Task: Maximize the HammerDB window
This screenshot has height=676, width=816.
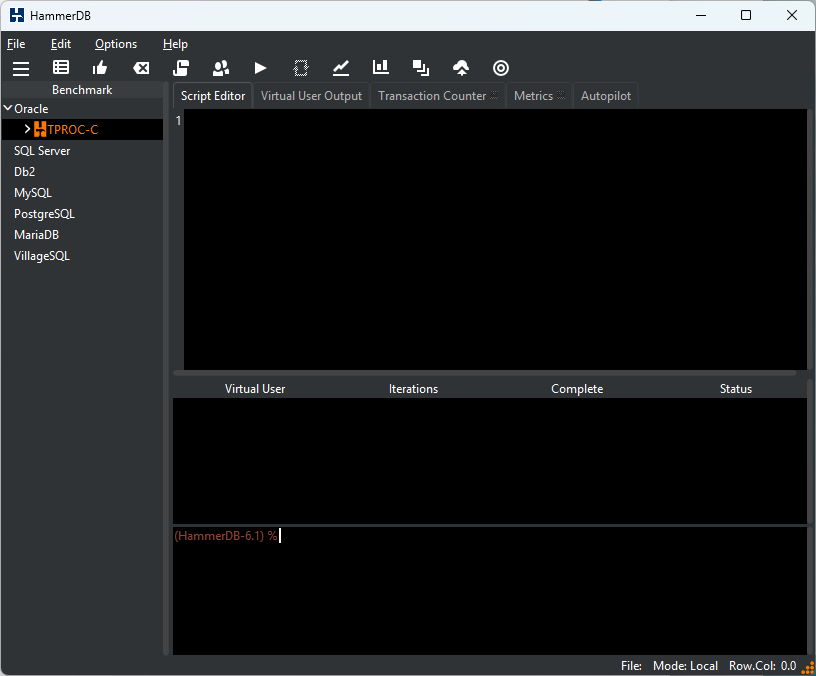Action: pos(746,15)
